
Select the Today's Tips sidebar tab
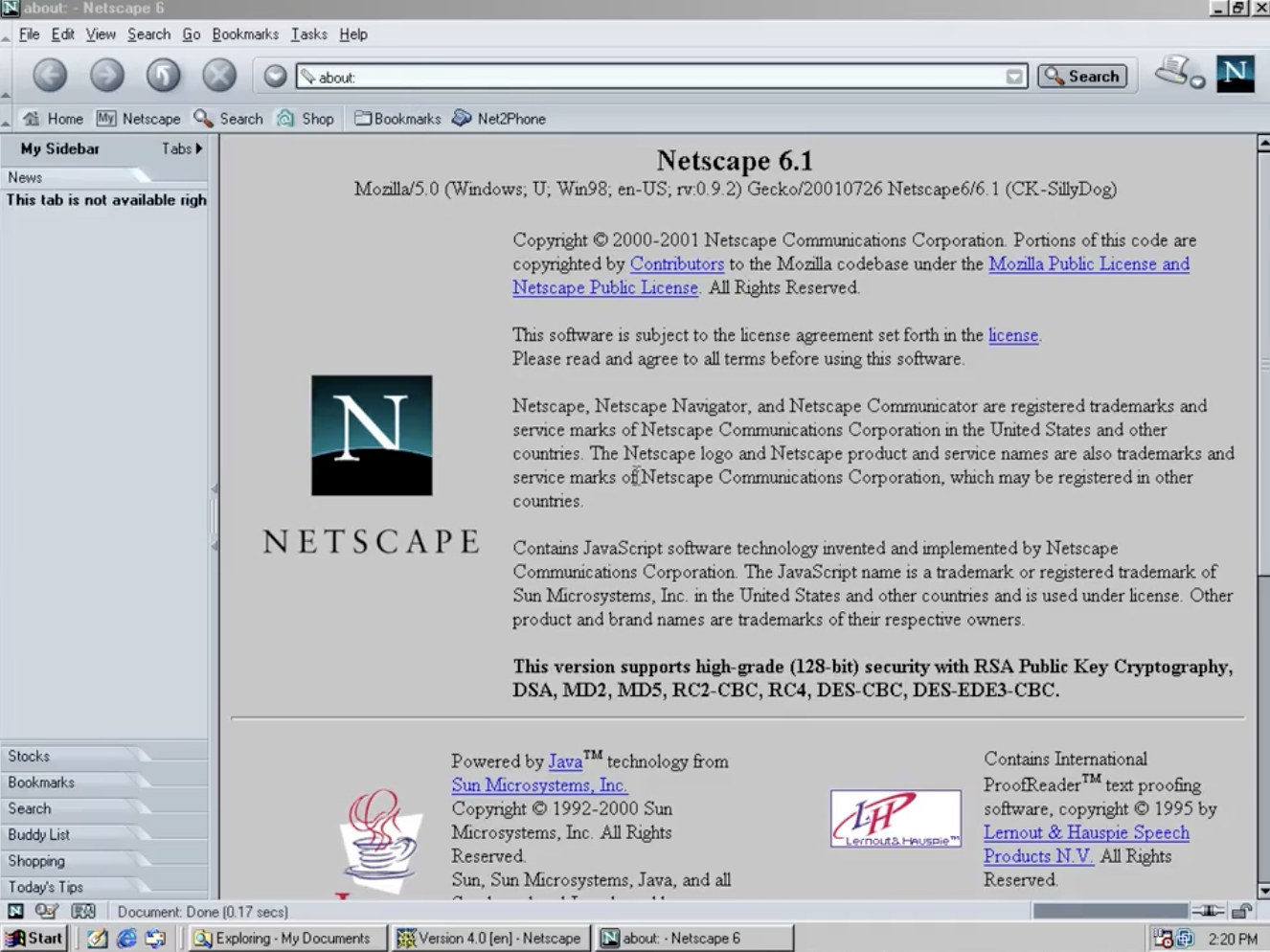coord(77,887)
